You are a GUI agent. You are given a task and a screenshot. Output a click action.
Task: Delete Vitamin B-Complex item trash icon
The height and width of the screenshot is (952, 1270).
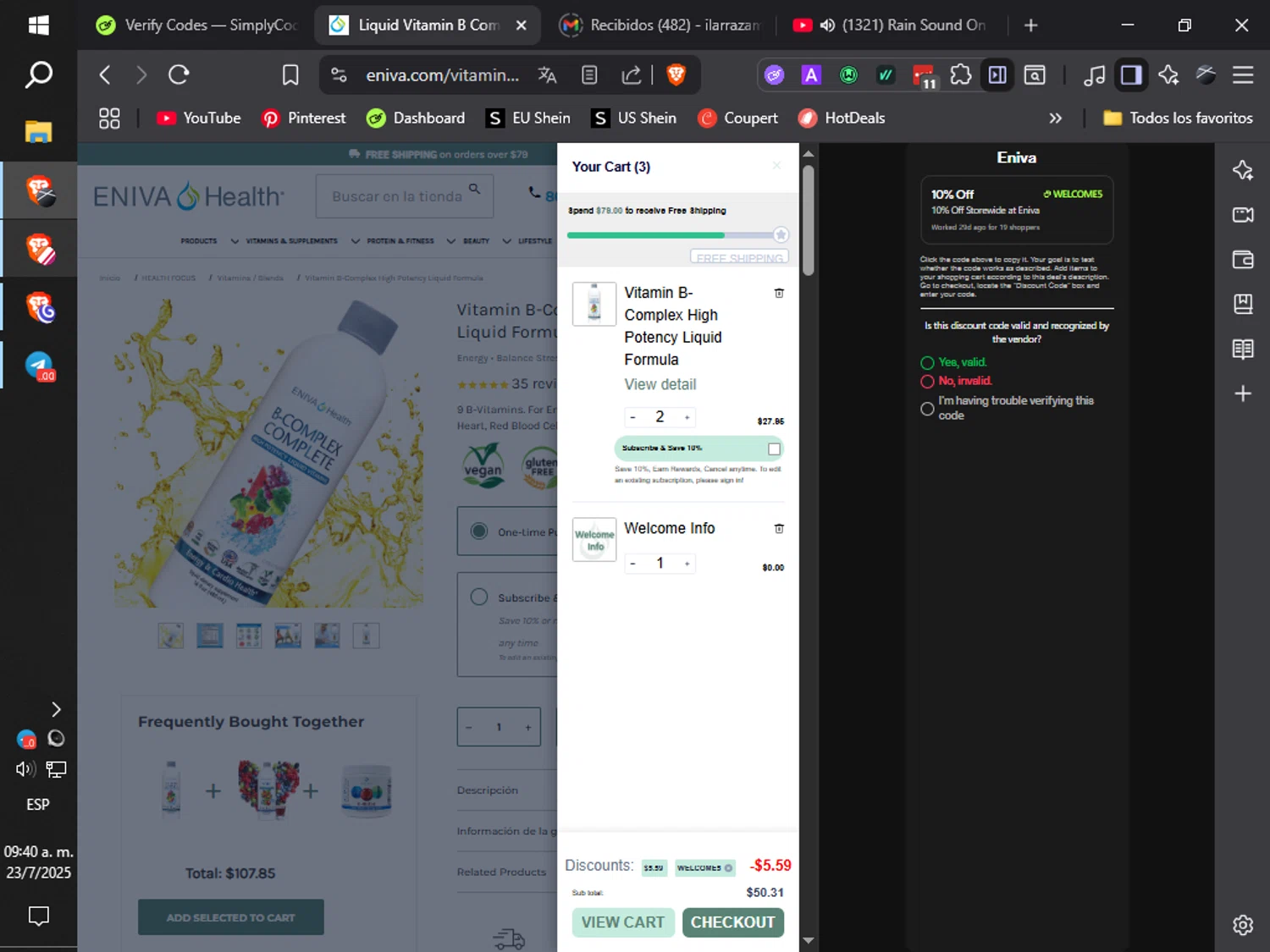(779, 293)
